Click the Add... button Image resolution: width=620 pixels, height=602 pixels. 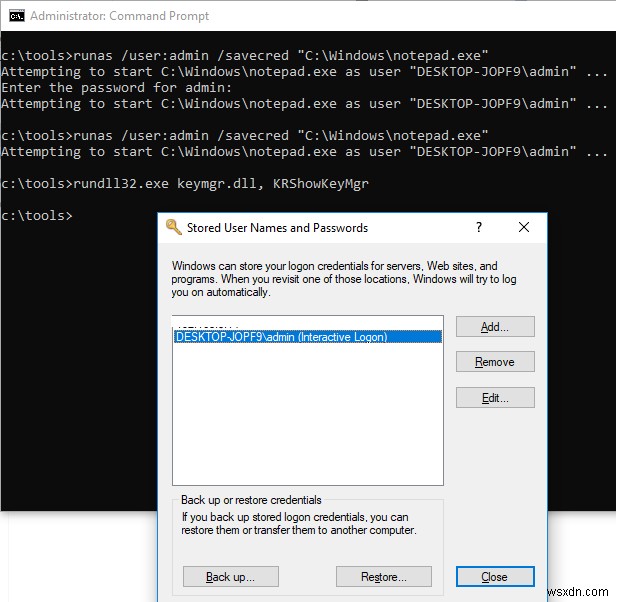click(x=495, y=327)
